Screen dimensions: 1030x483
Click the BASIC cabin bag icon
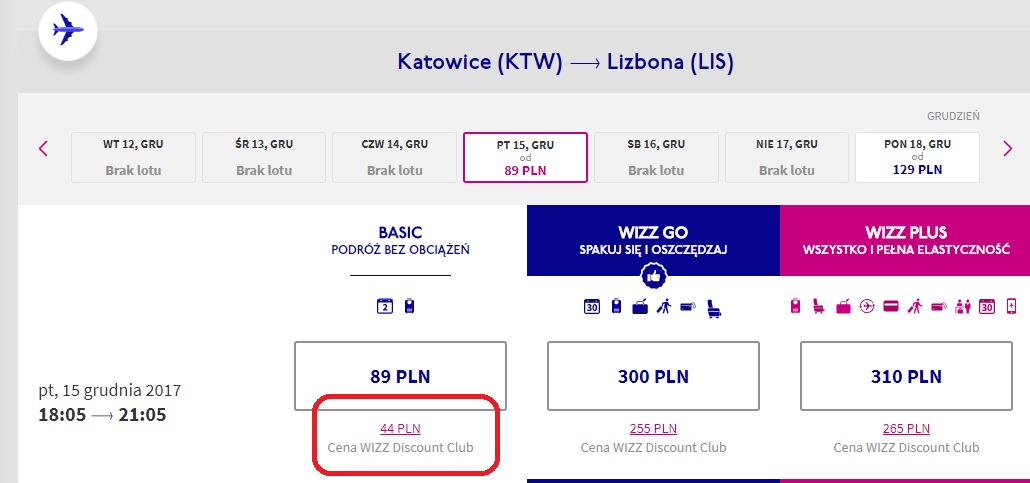coord(409,306)
